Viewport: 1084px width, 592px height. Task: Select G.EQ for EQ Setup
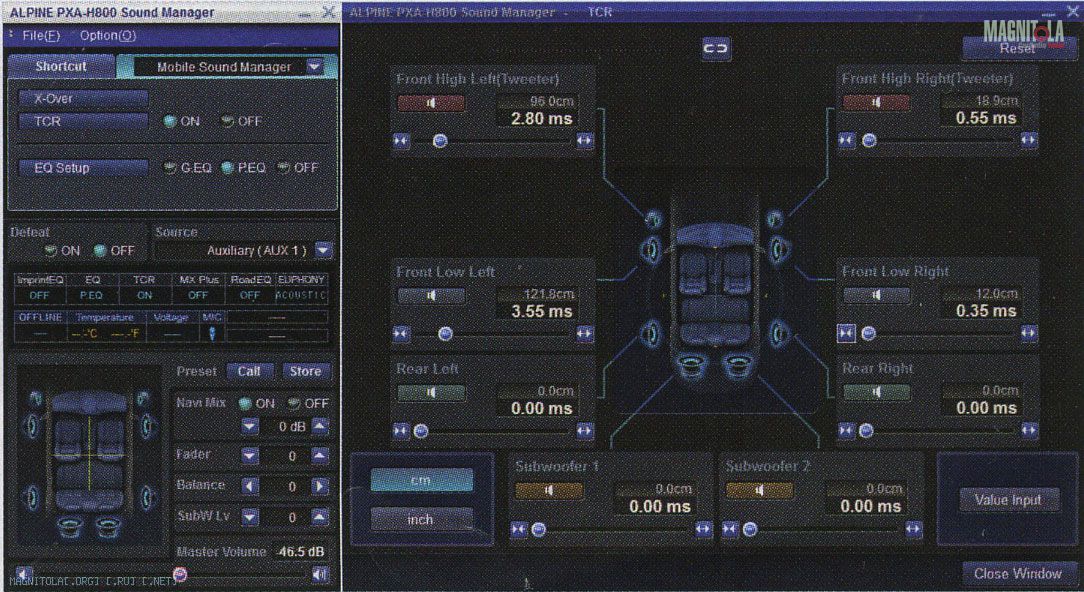coord(170,168)
